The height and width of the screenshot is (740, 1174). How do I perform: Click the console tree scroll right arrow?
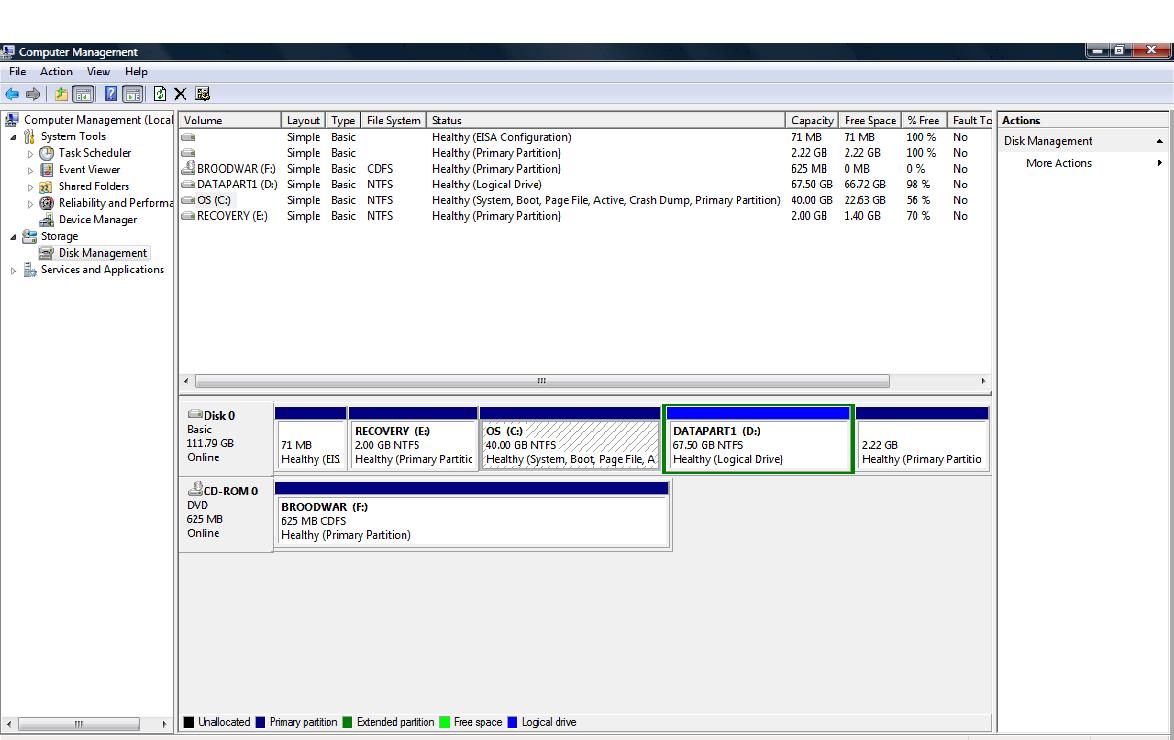click(x=164, y=724)
